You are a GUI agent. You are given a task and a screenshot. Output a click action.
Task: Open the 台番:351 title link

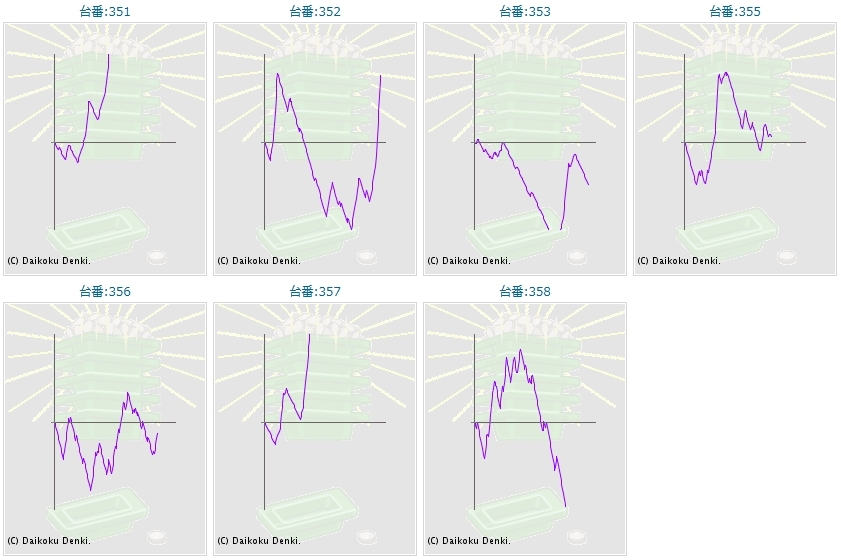coord(105,12)
